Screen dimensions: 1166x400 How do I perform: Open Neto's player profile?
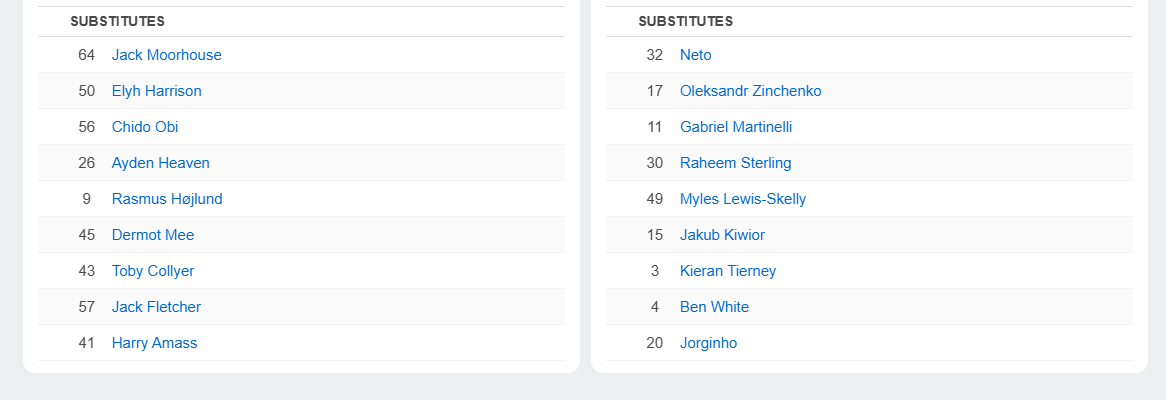tap(695, 55)
